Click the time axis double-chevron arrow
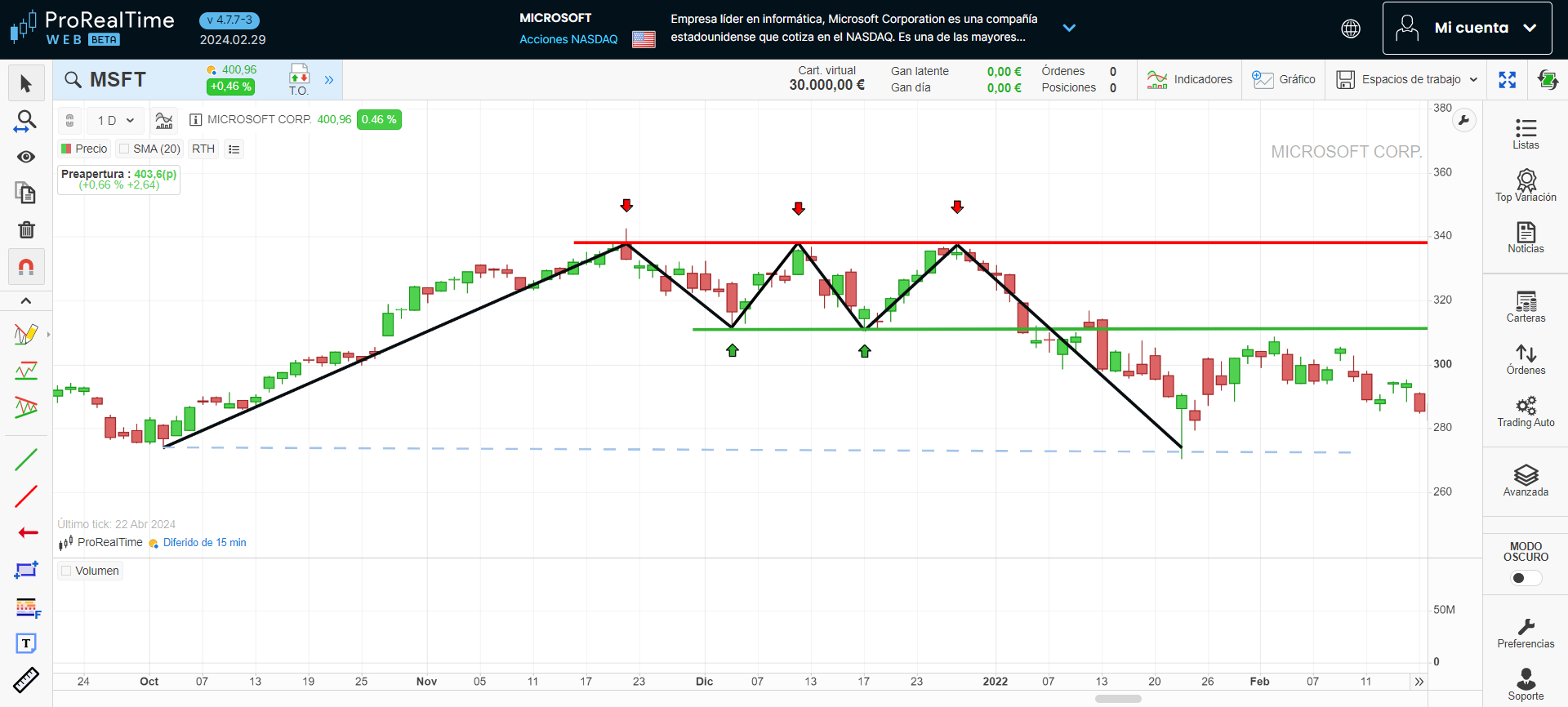1568x707 pixels. click(1419, 682)
